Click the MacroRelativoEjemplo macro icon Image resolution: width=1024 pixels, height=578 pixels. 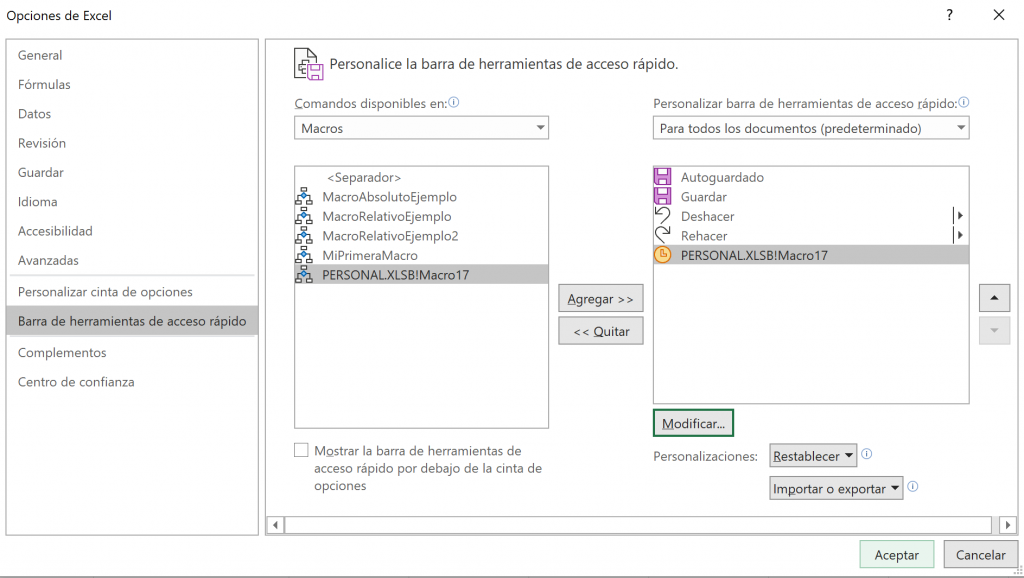tap(304, 216)
